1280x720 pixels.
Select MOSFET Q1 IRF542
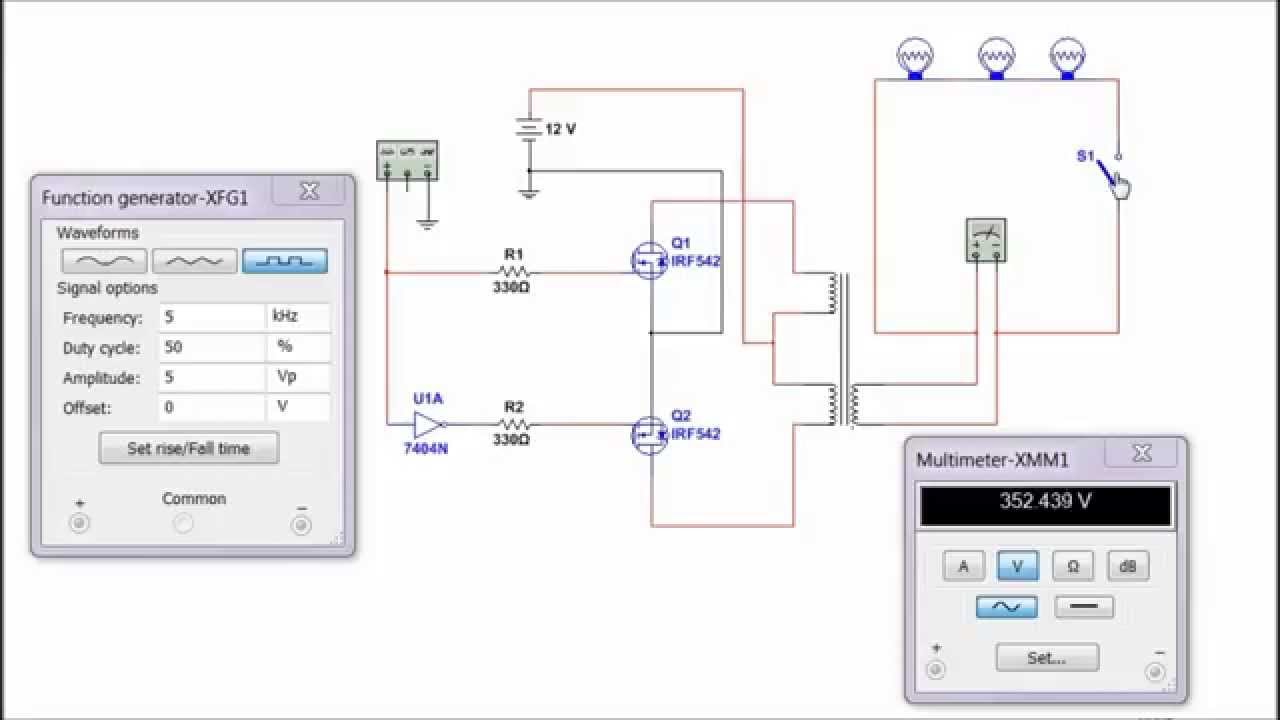(x=649, y=261)
